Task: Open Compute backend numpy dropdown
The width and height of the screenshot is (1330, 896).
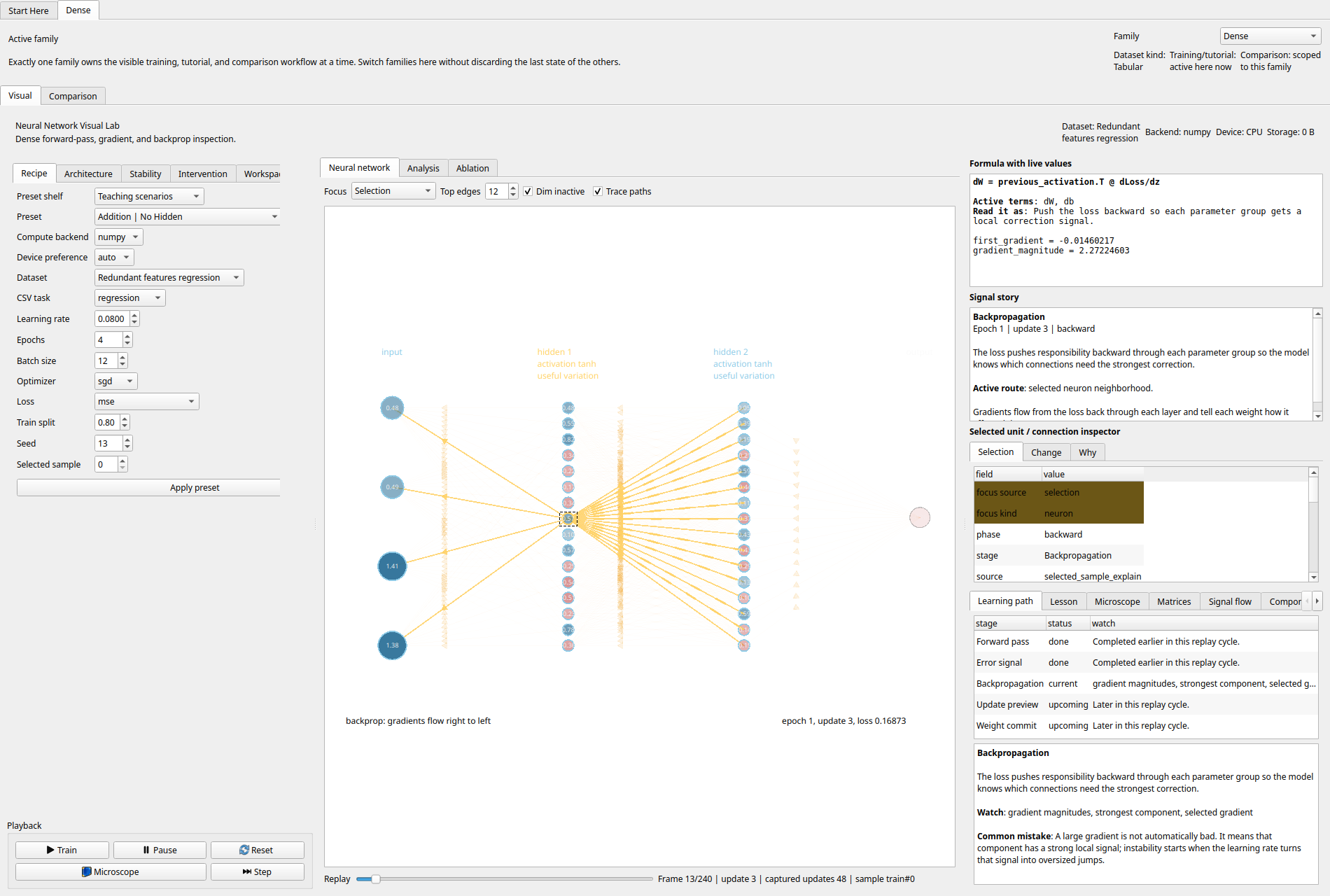Action: pyautogui.click(x=118, y=237)
